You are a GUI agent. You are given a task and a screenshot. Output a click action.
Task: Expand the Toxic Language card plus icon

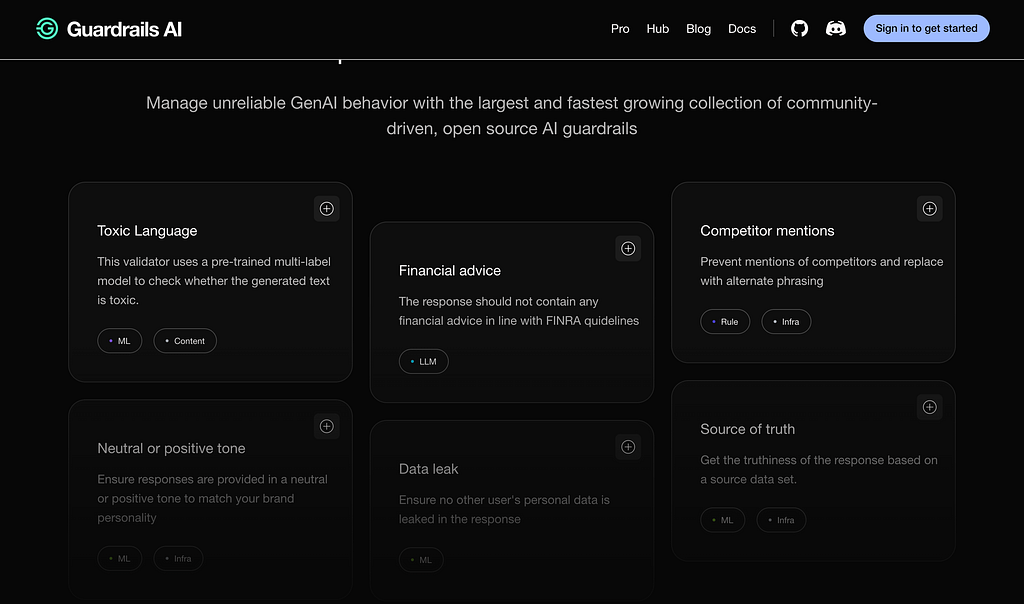click(x=326, y=209)
